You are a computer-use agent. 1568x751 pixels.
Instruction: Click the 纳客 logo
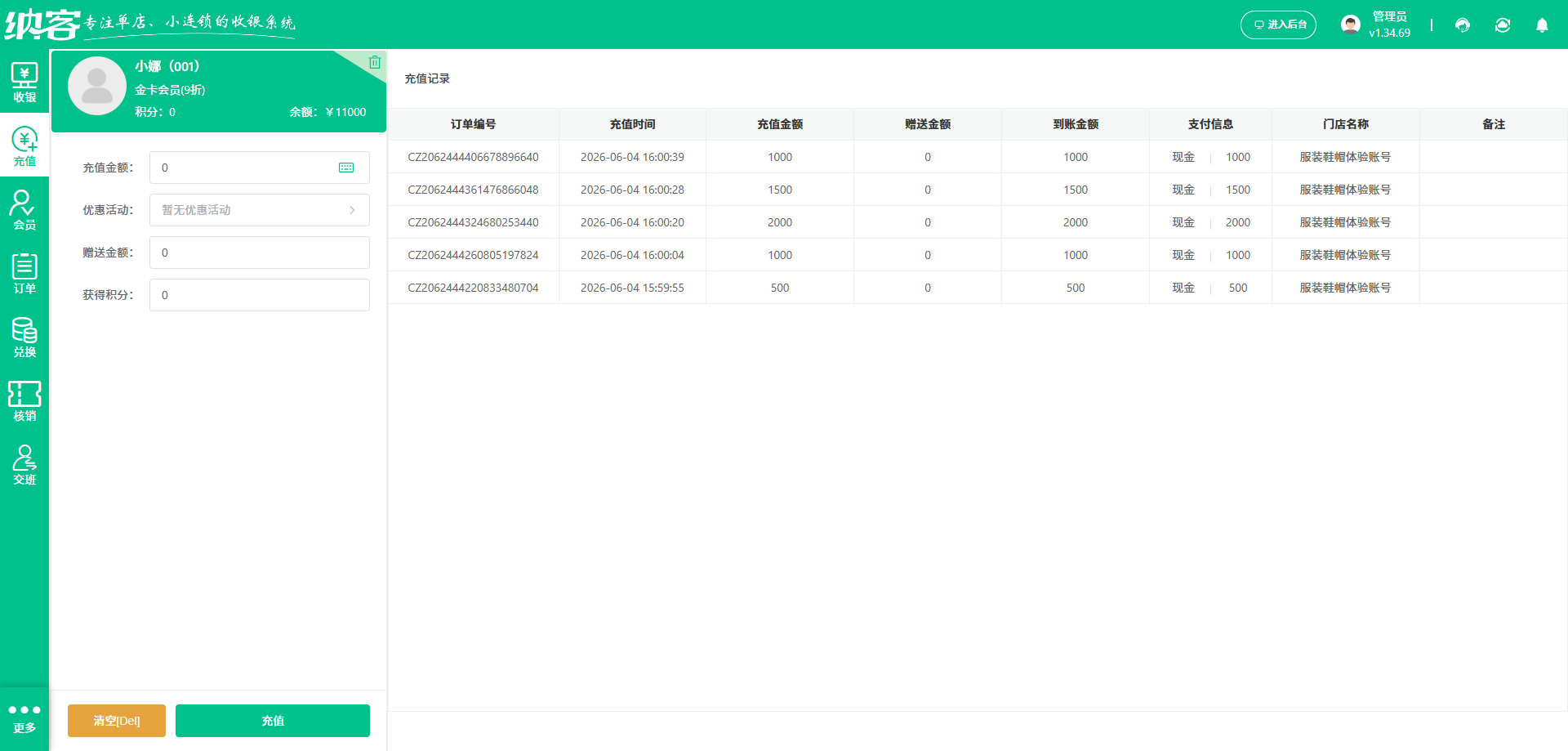point(42,25)
